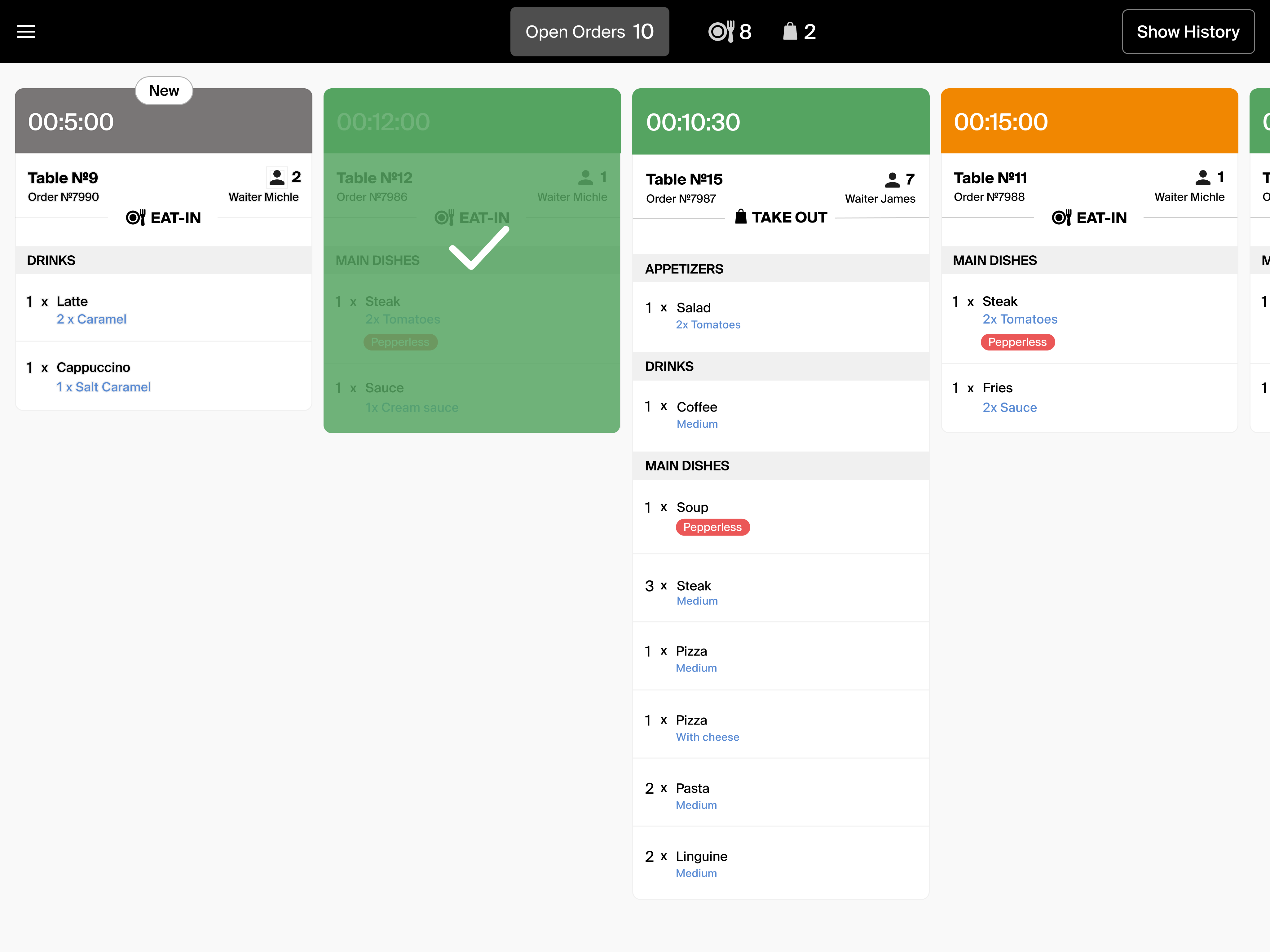Viewport: 1270px width, 952px height.
Task: Select the Steak item on Table №11
Action: [x=1089, y=319]
